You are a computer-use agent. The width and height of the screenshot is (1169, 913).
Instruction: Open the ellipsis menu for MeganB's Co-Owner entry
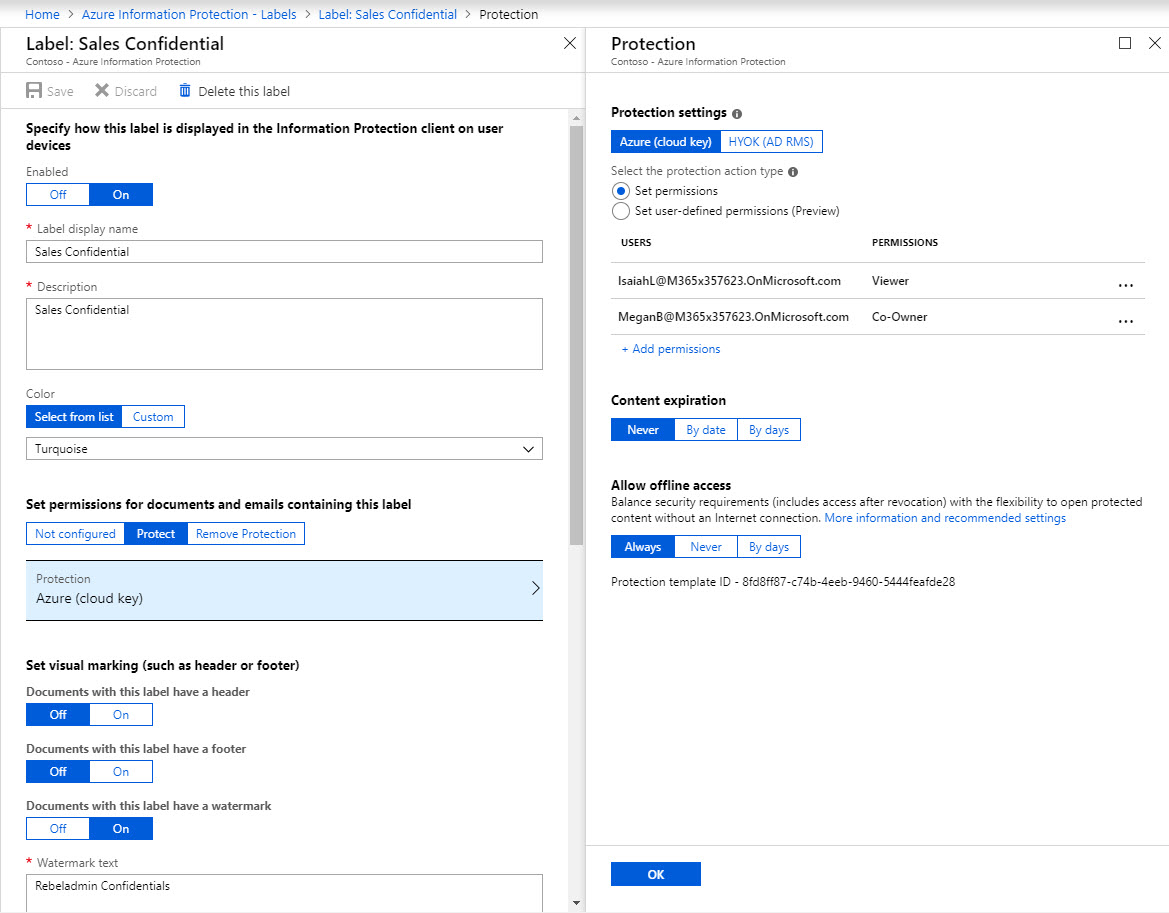(x=1126, y=321)
